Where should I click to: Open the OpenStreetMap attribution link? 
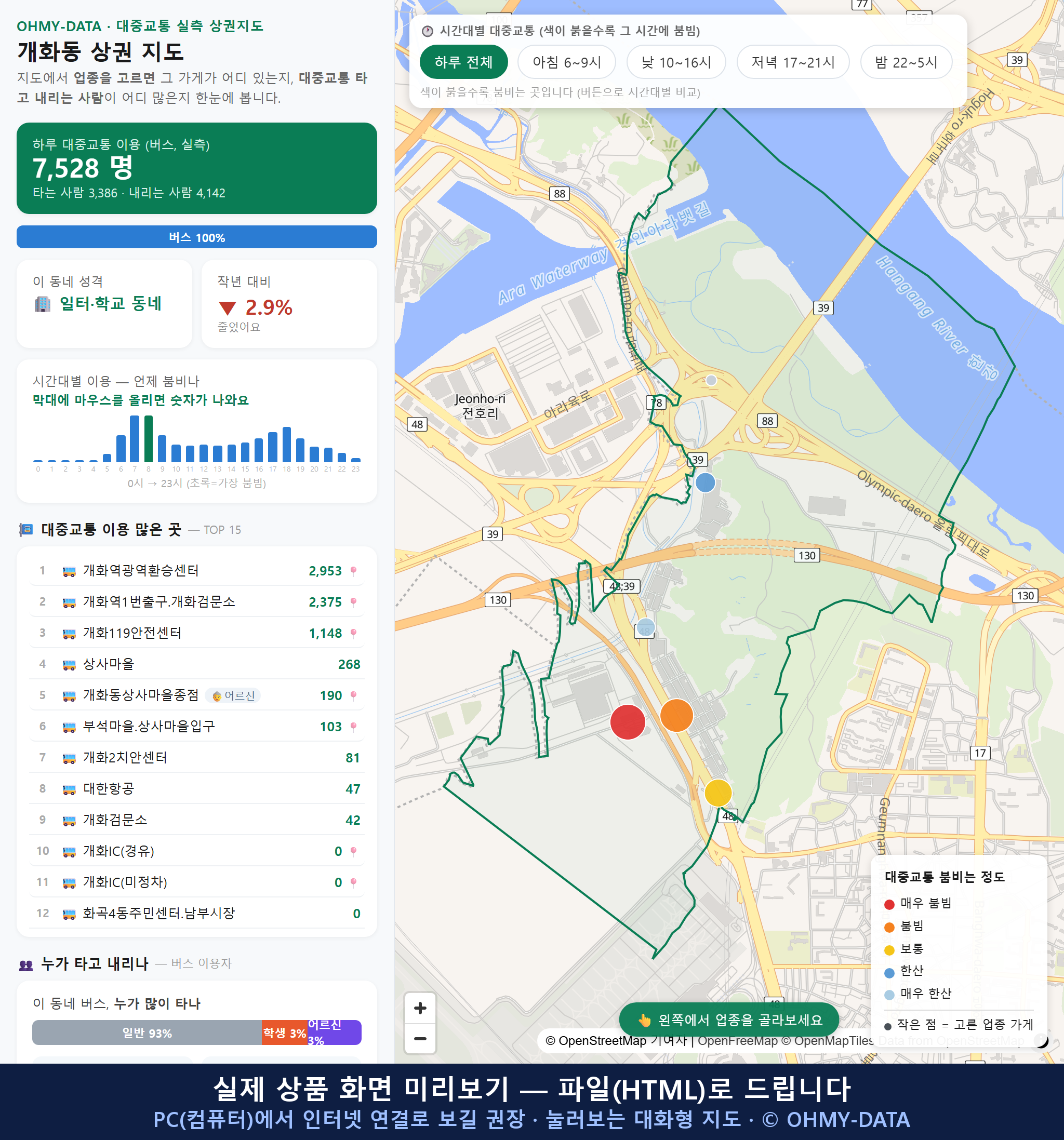click(x=602, y=1041)
